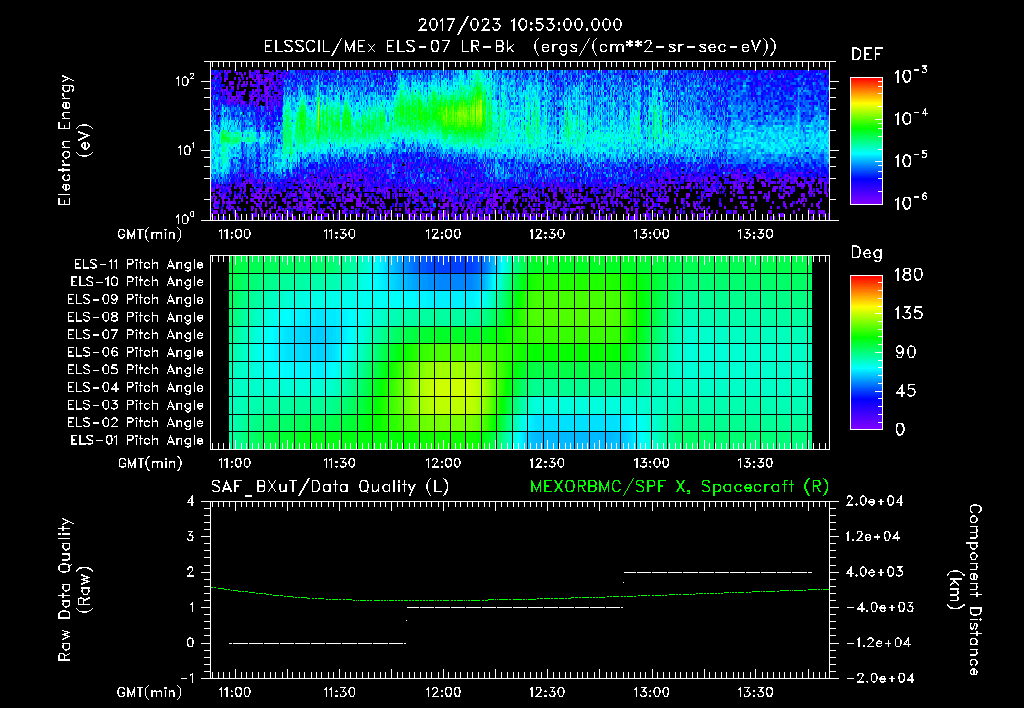Click the Electron Energy (eV) axis label

click(74, 140)
